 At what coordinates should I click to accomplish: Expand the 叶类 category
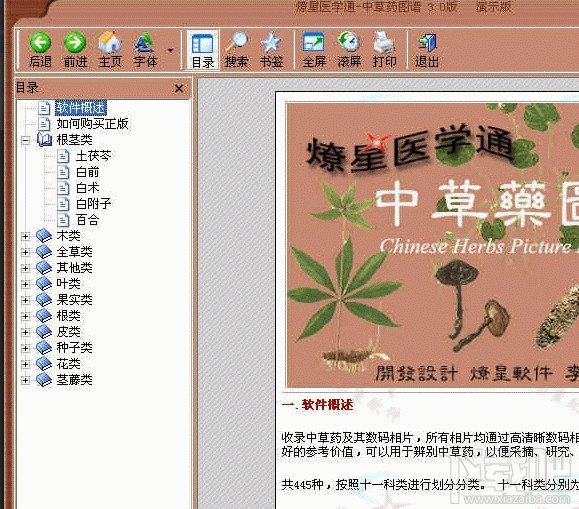25,284
